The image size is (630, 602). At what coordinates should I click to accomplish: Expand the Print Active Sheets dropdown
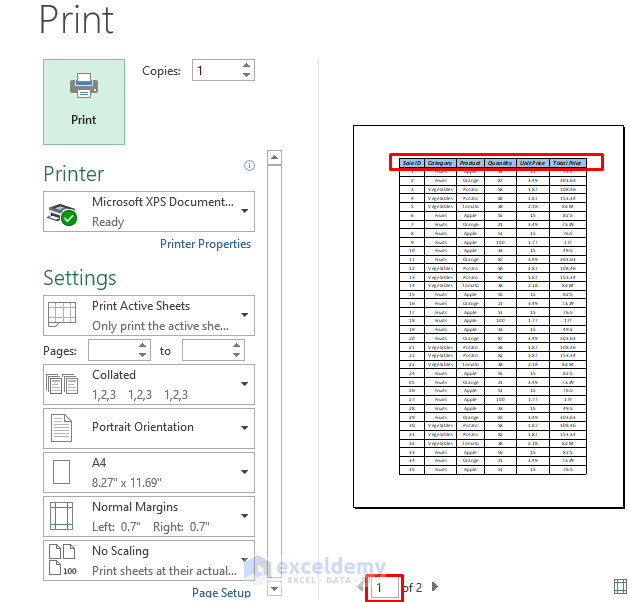tap(149, 315)
